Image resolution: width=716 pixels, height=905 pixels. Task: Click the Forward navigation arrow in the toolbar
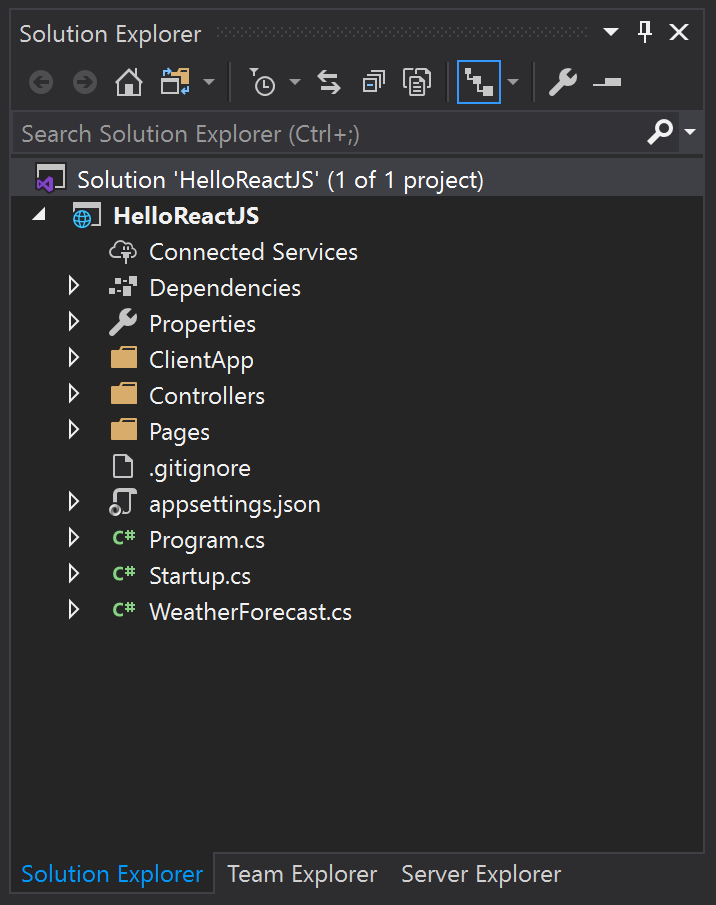(85, 83)
